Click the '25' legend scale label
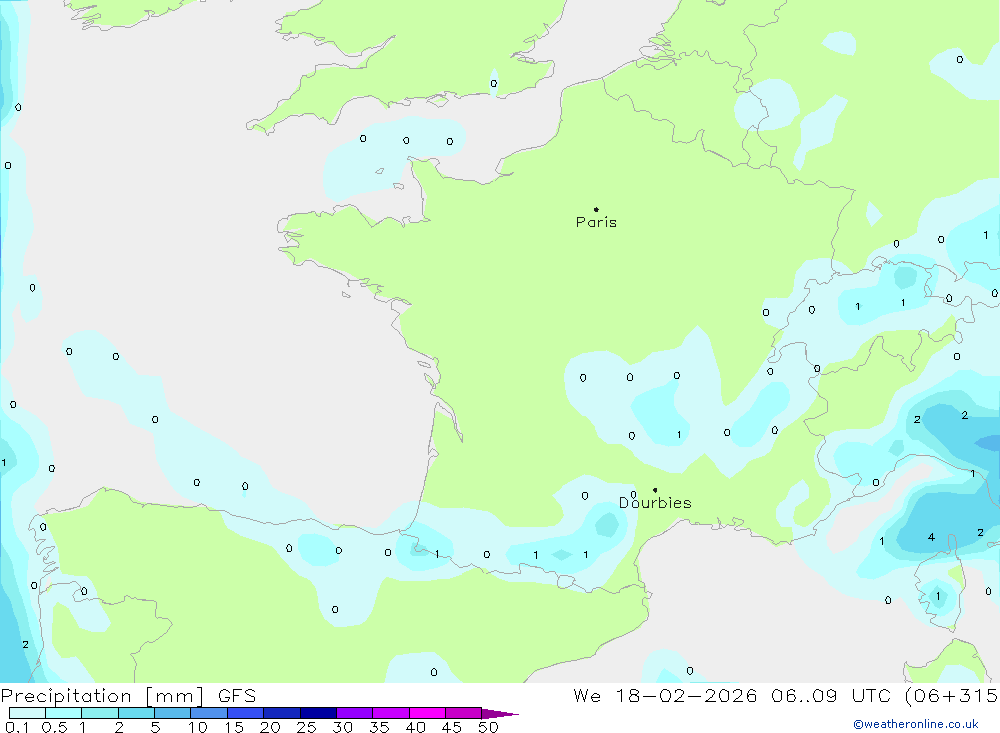 tap(307, 727)
